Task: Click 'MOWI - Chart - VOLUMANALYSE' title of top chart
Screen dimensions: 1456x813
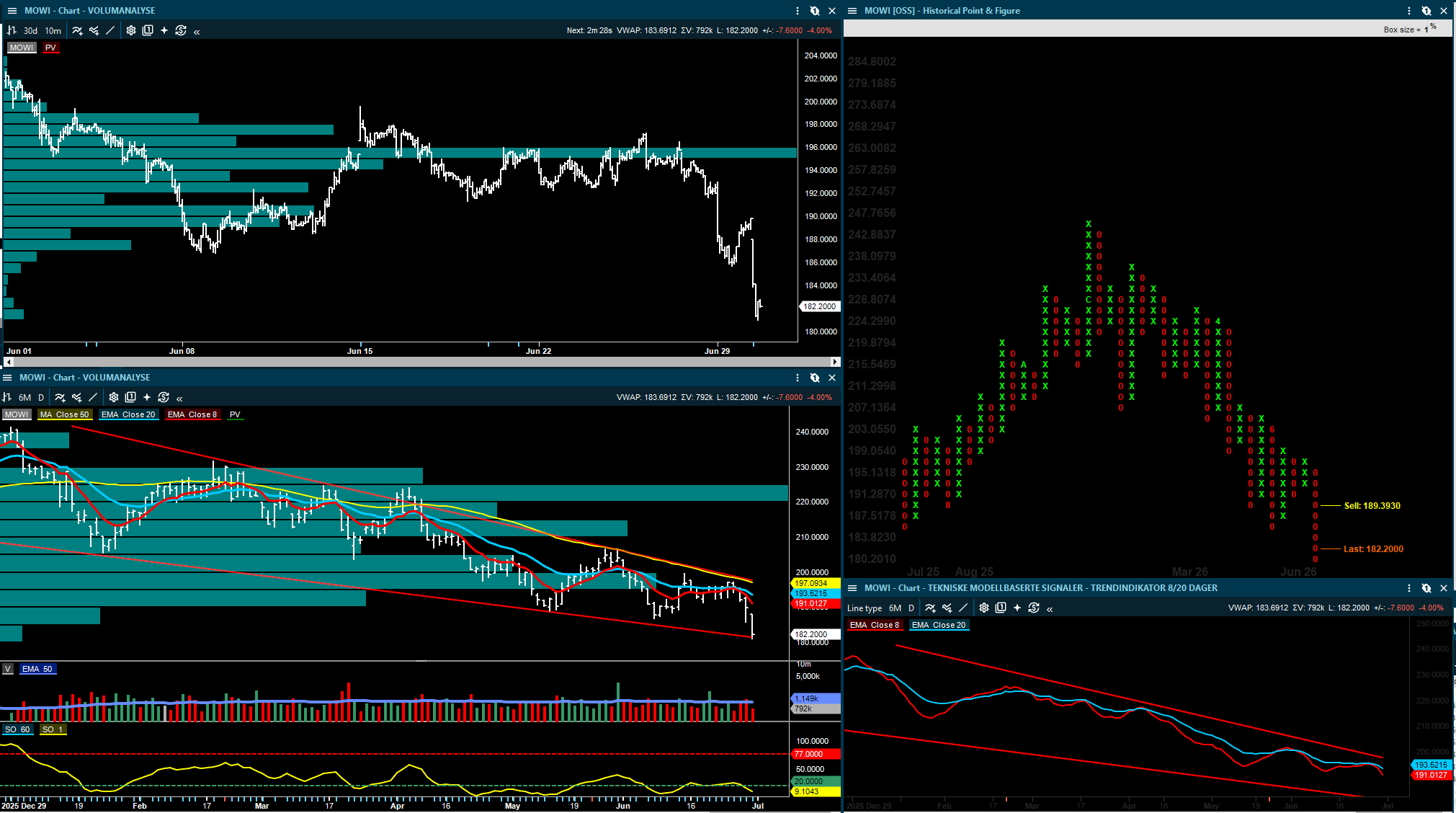Action: pyautogui.click(x=90, y=11)
